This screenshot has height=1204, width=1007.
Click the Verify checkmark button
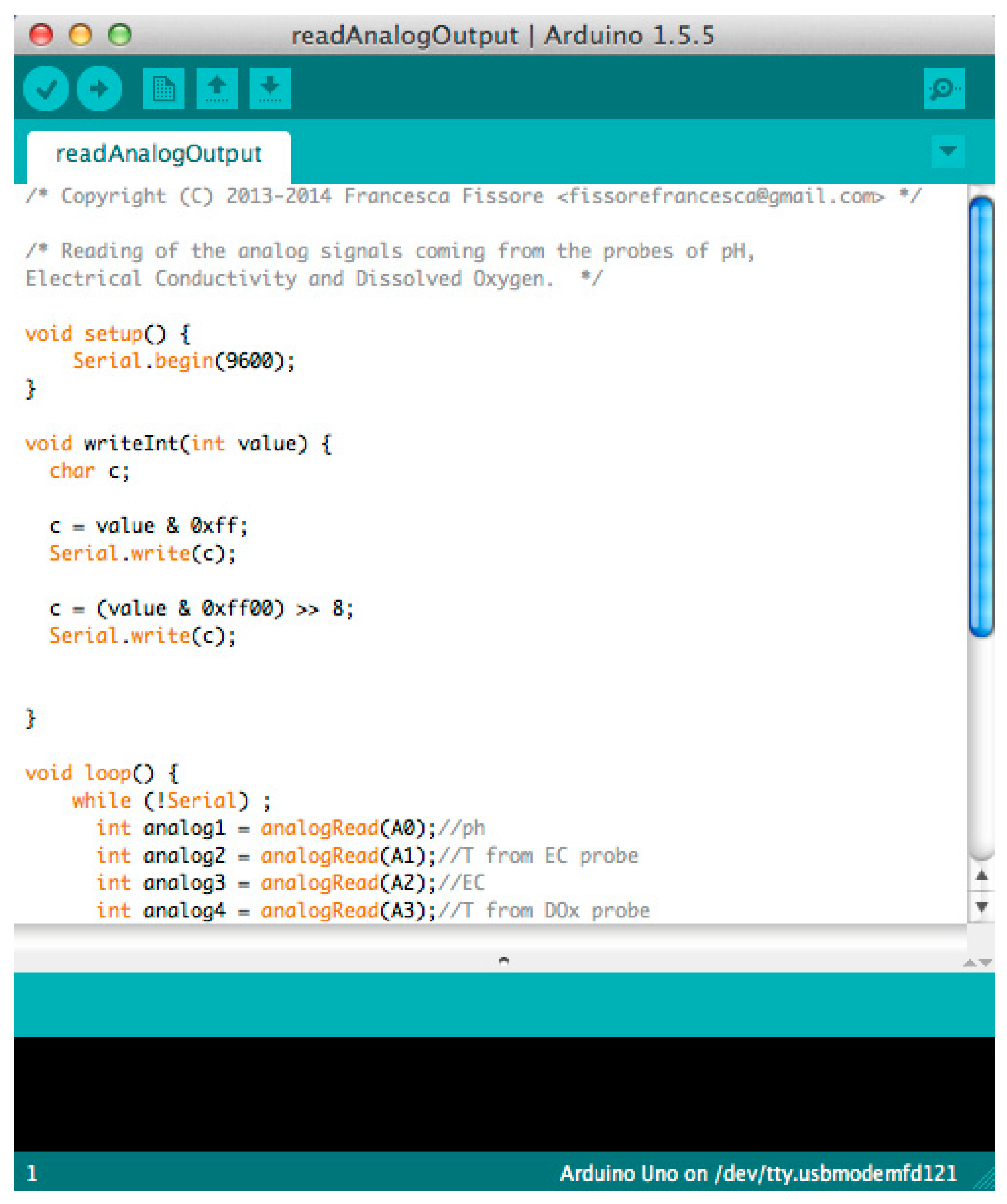46,89
